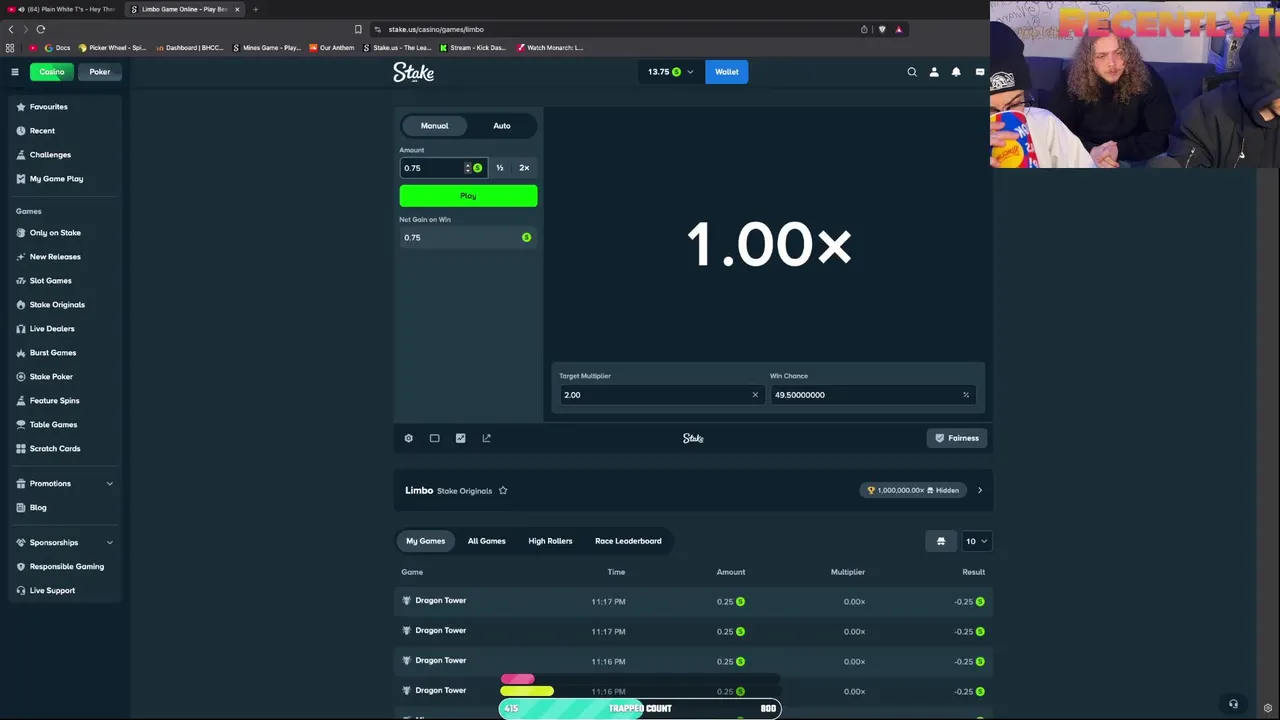Click the bookmark icon in address bar
The height and width of the screenshot is (720, 1280).
click(358, 29)
